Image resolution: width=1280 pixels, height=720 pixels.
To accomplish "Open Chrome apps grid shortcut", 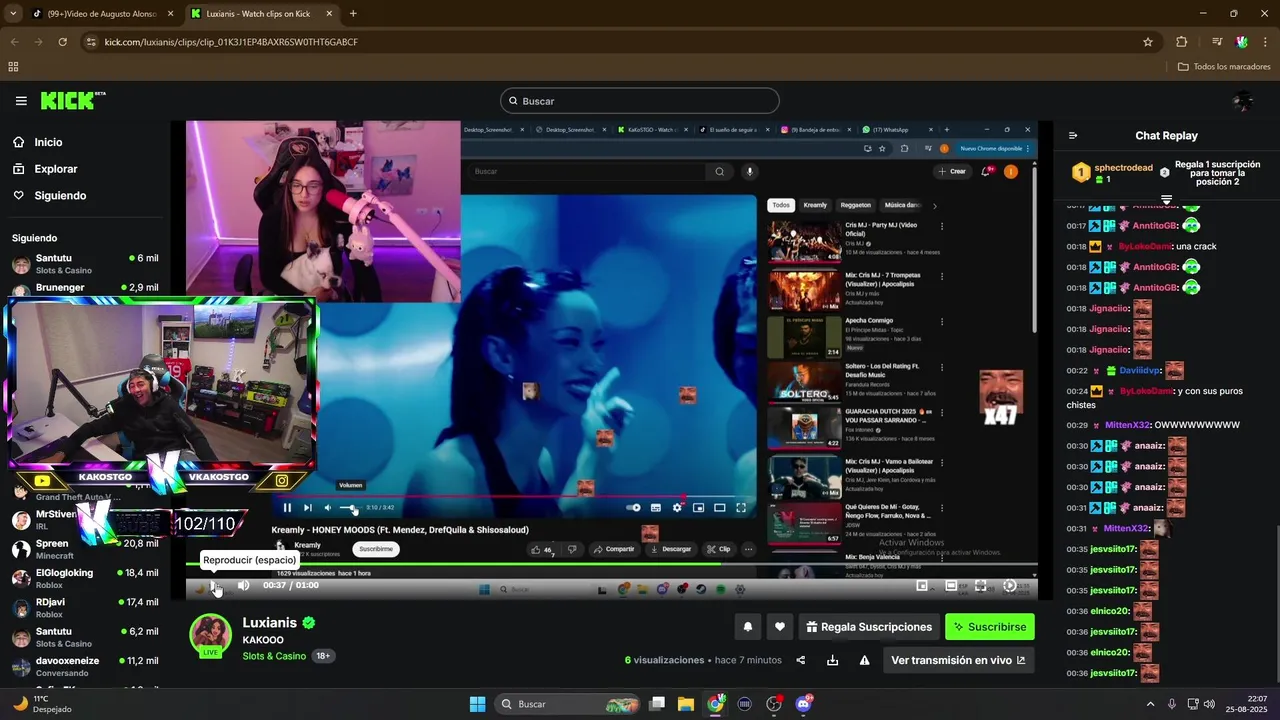I will (x=13, y=67).
